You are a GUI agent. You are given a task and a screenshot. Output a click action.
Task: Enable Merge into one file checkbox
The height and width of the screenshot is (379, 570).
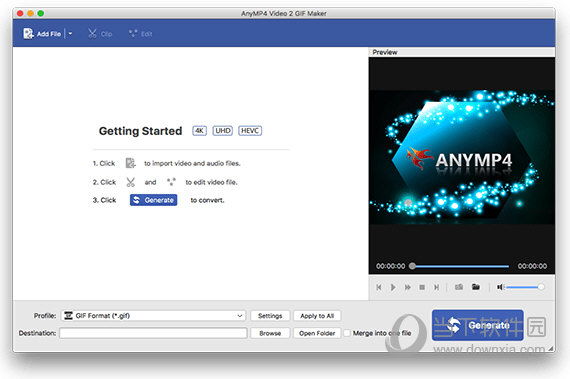point(347,333)
